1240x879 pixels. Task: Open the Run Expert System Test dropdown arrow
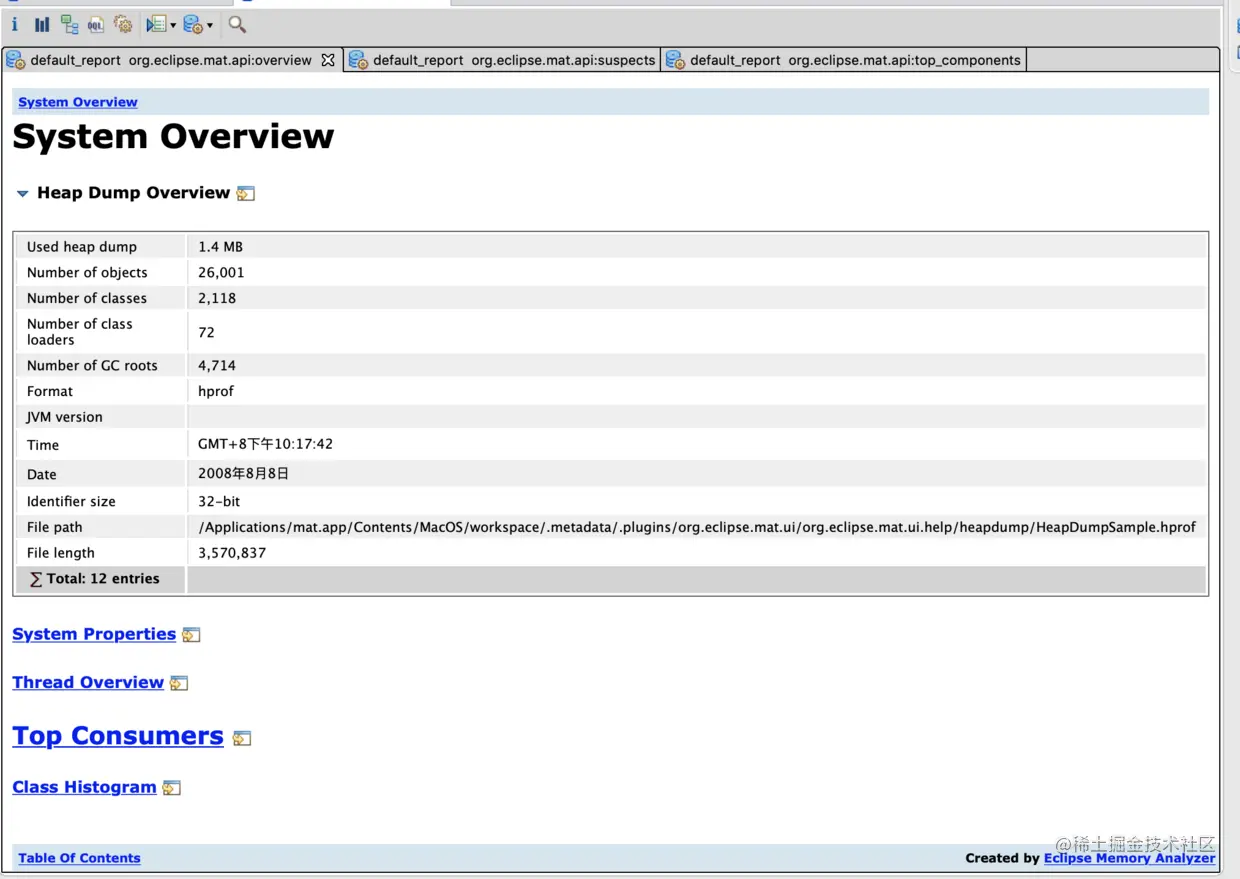[173, 26]
